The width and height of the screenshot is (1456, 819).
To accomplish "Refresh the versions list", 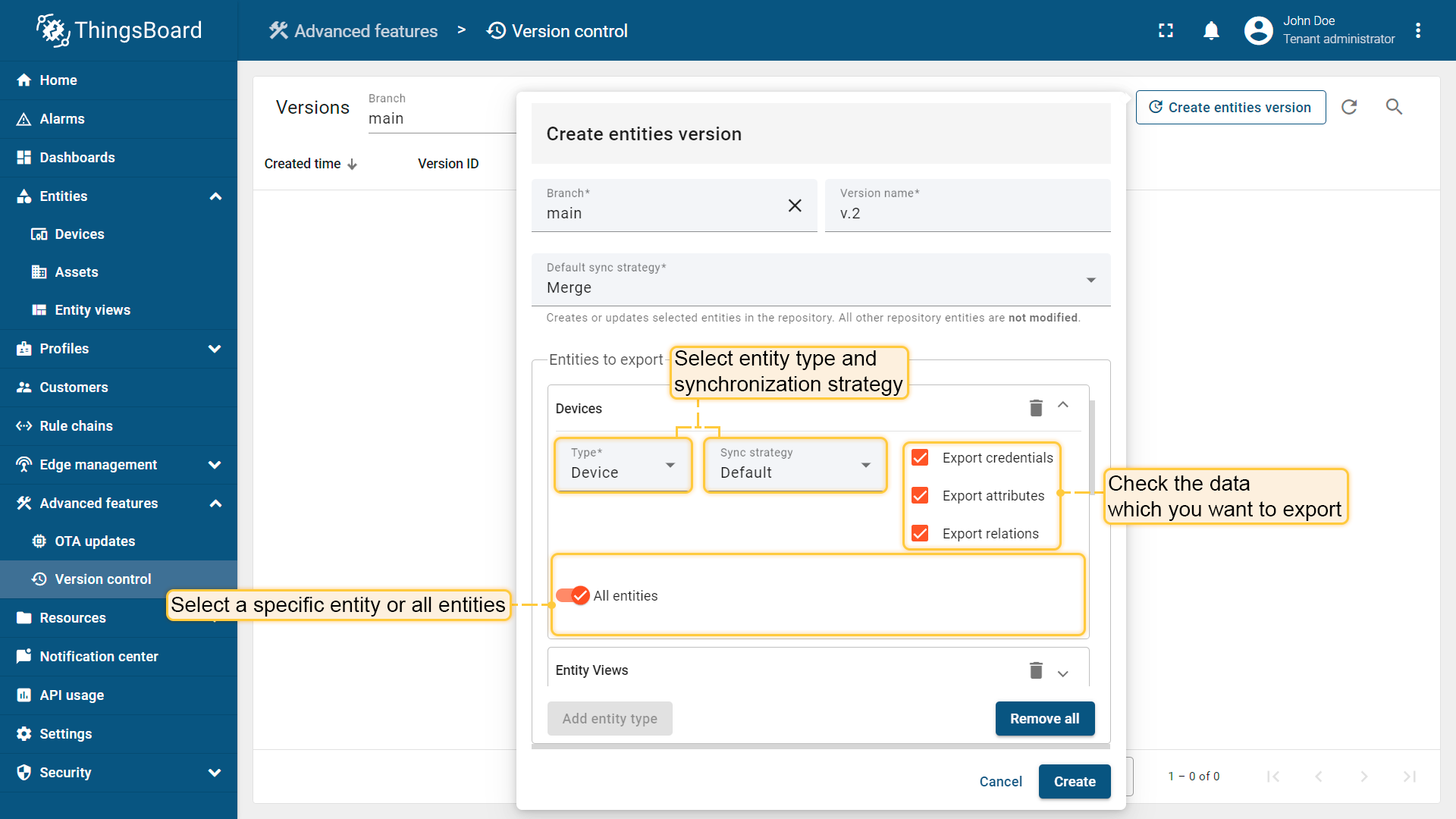I will [1349, 107].
